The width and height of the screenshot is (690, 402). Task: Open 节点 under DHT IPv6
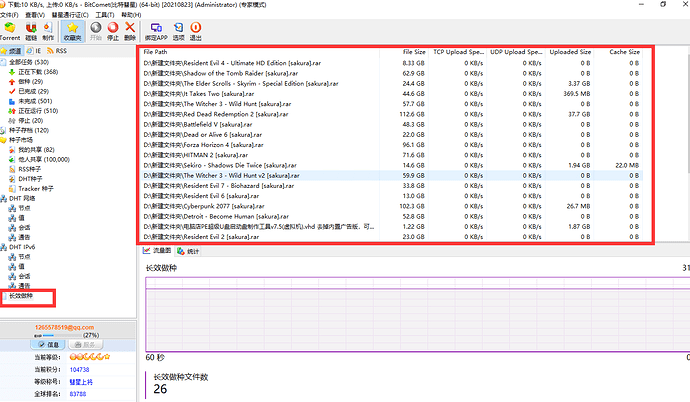pyautogui.click(x=20, y=257)
